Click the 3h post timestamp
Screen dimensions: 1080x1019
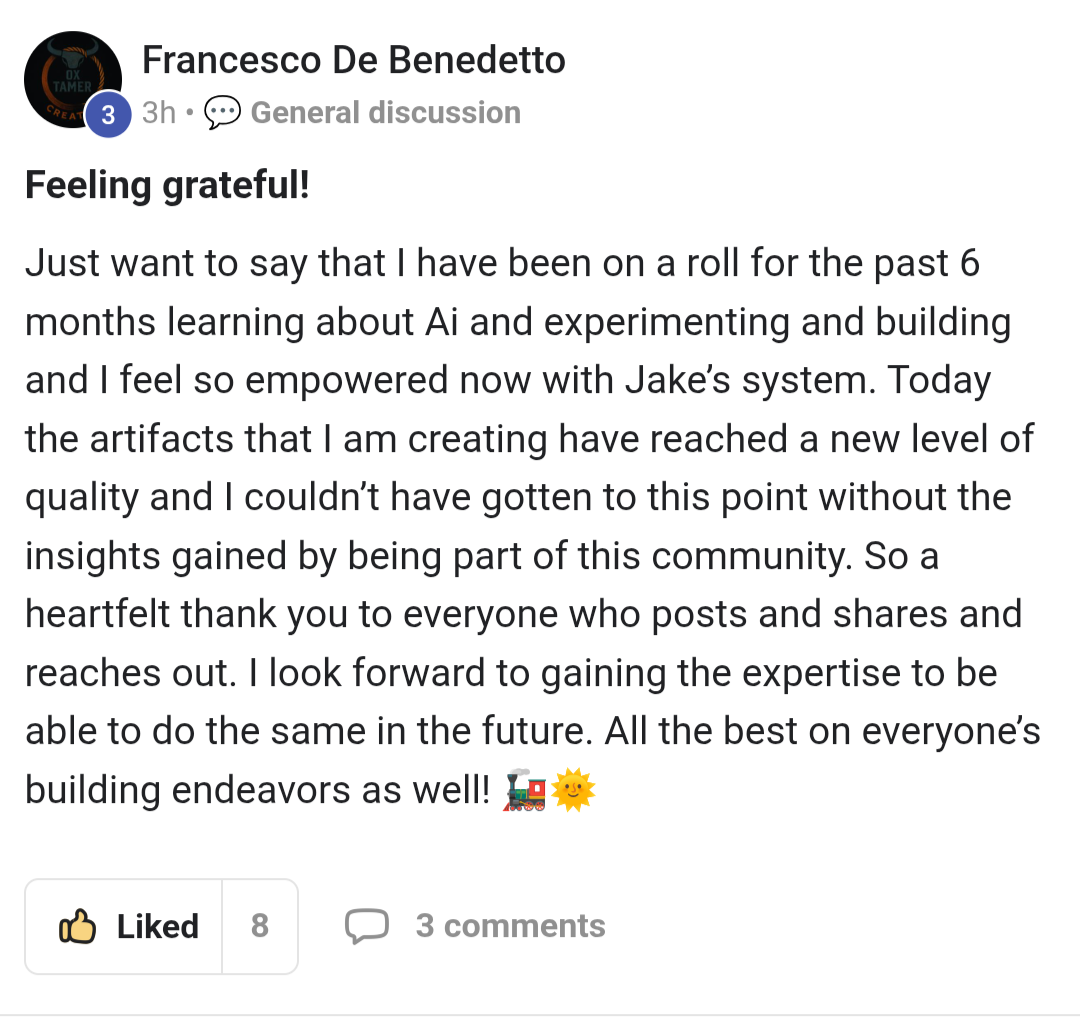[x=159, y=112]
